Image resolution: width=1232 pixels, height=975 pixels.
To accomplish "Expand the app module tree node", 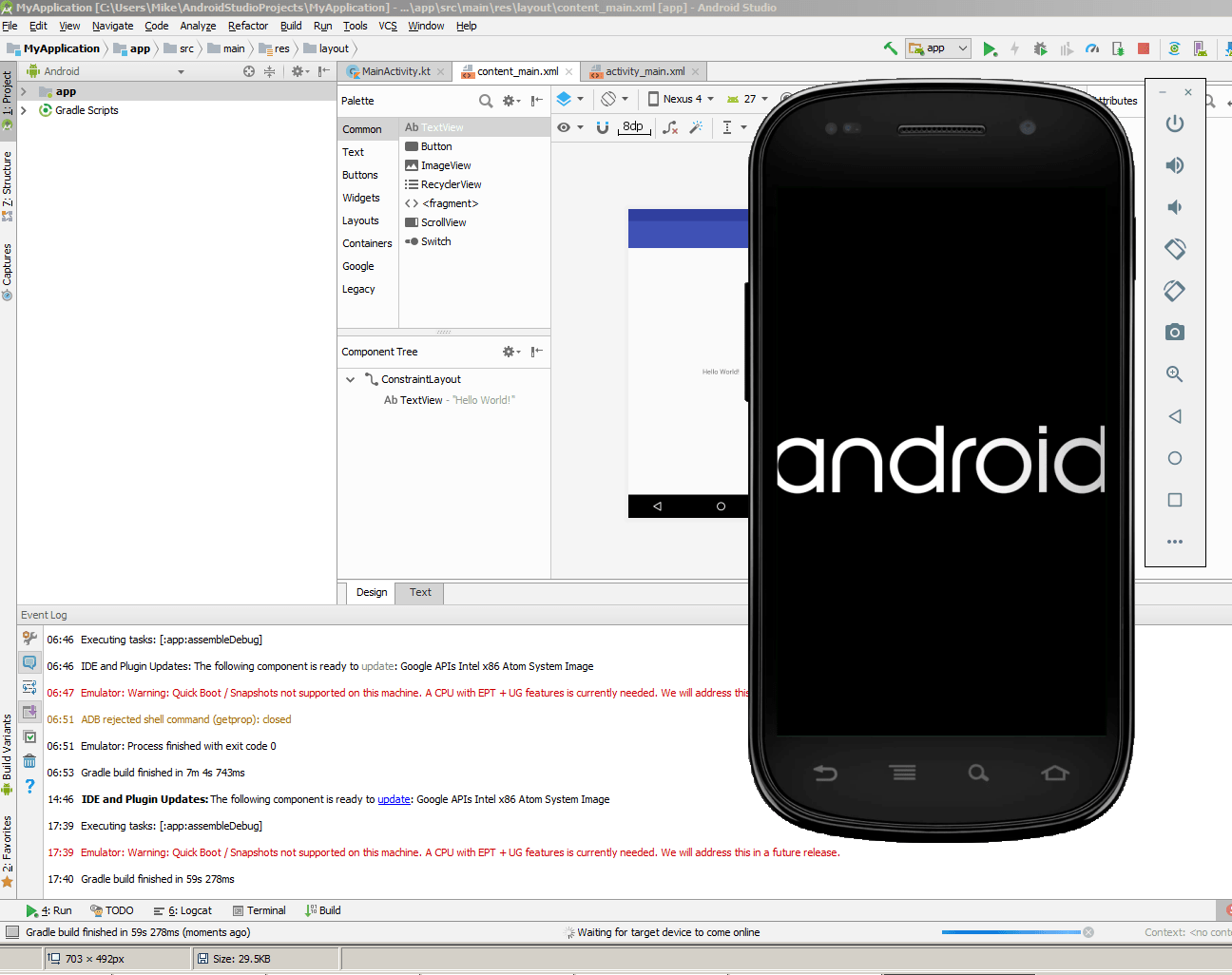I will click(x=24, y=92).
